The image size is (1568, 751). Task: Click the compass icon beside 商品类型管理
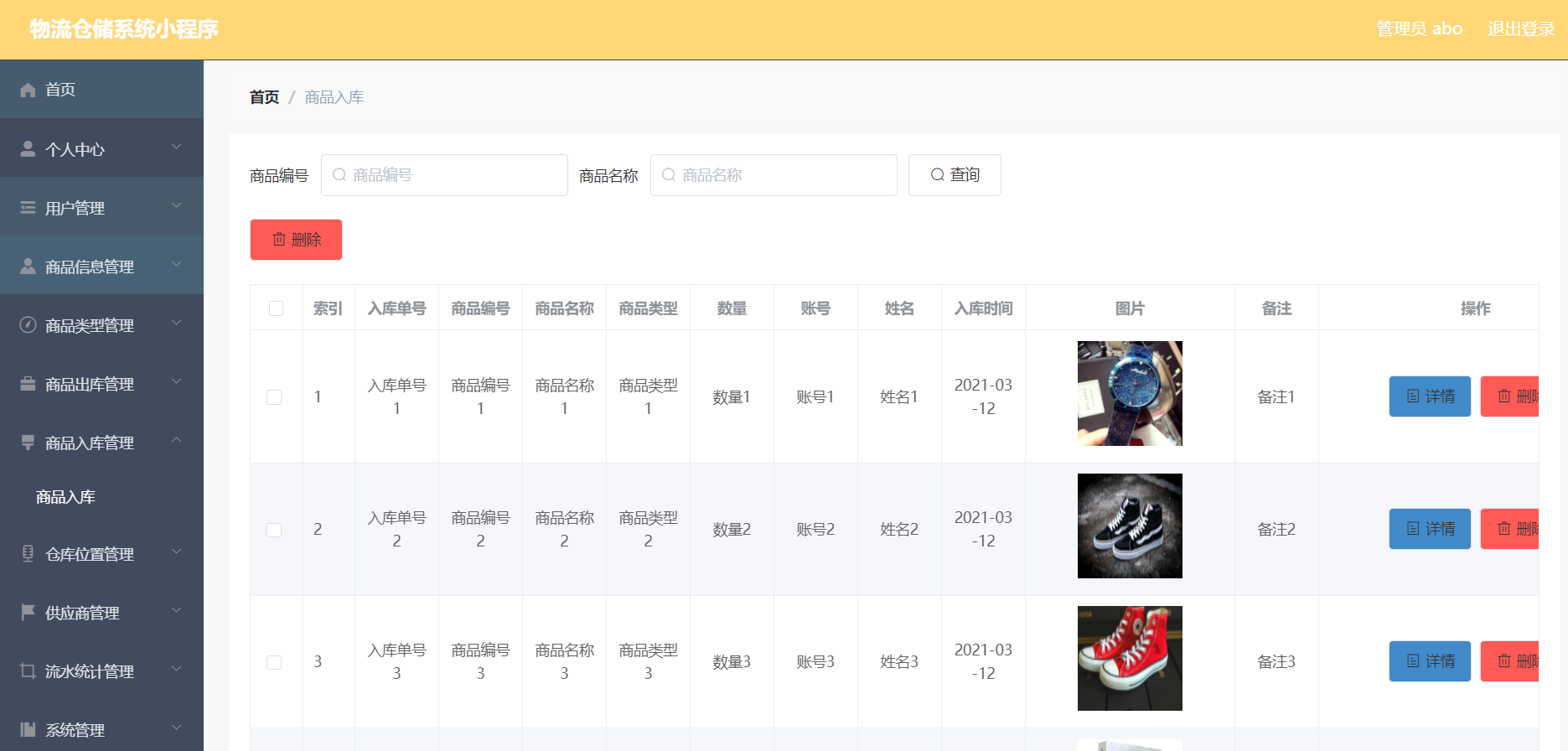(x=28, y=325)
